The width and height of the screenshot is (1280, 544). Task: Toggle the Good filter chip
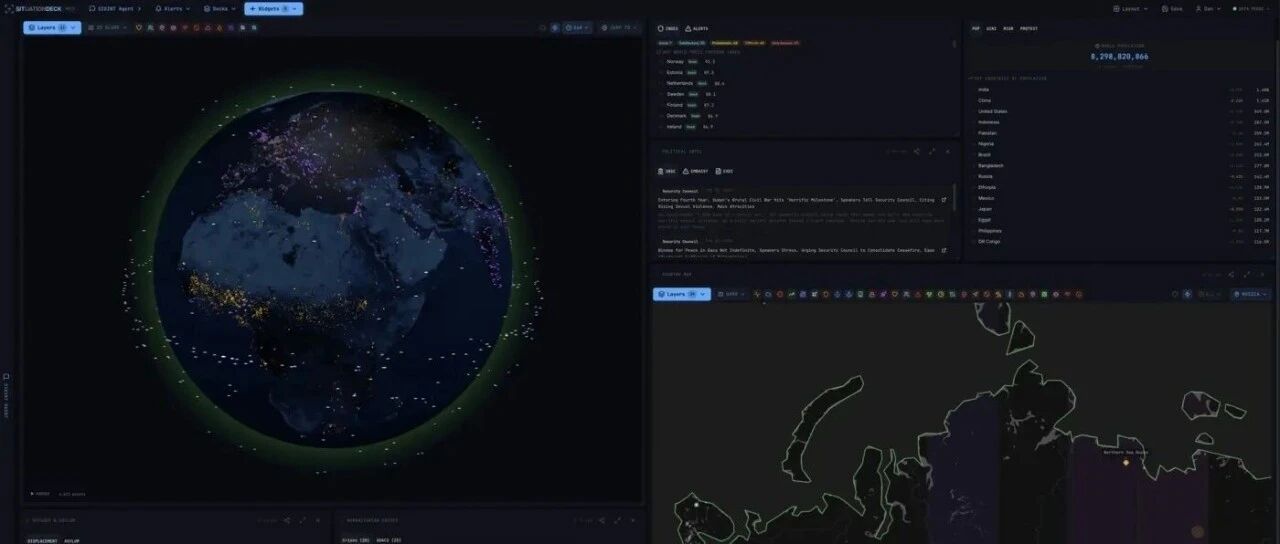click(666, 43)
